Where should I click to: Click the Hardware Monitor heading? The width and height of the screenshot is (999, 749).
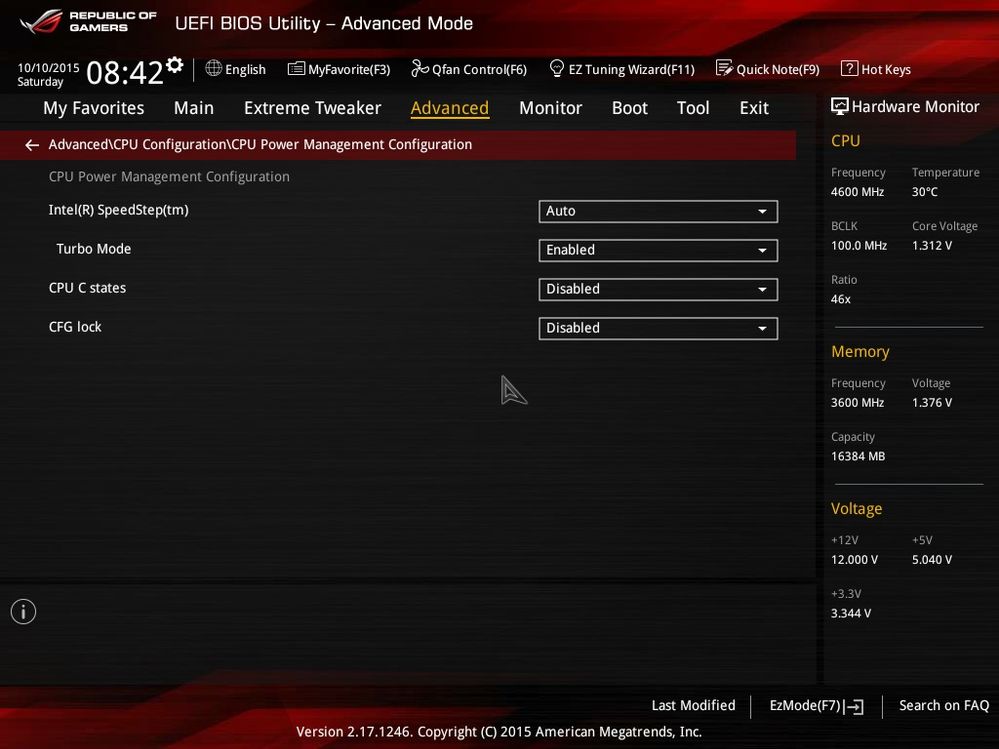click(915, 107)
